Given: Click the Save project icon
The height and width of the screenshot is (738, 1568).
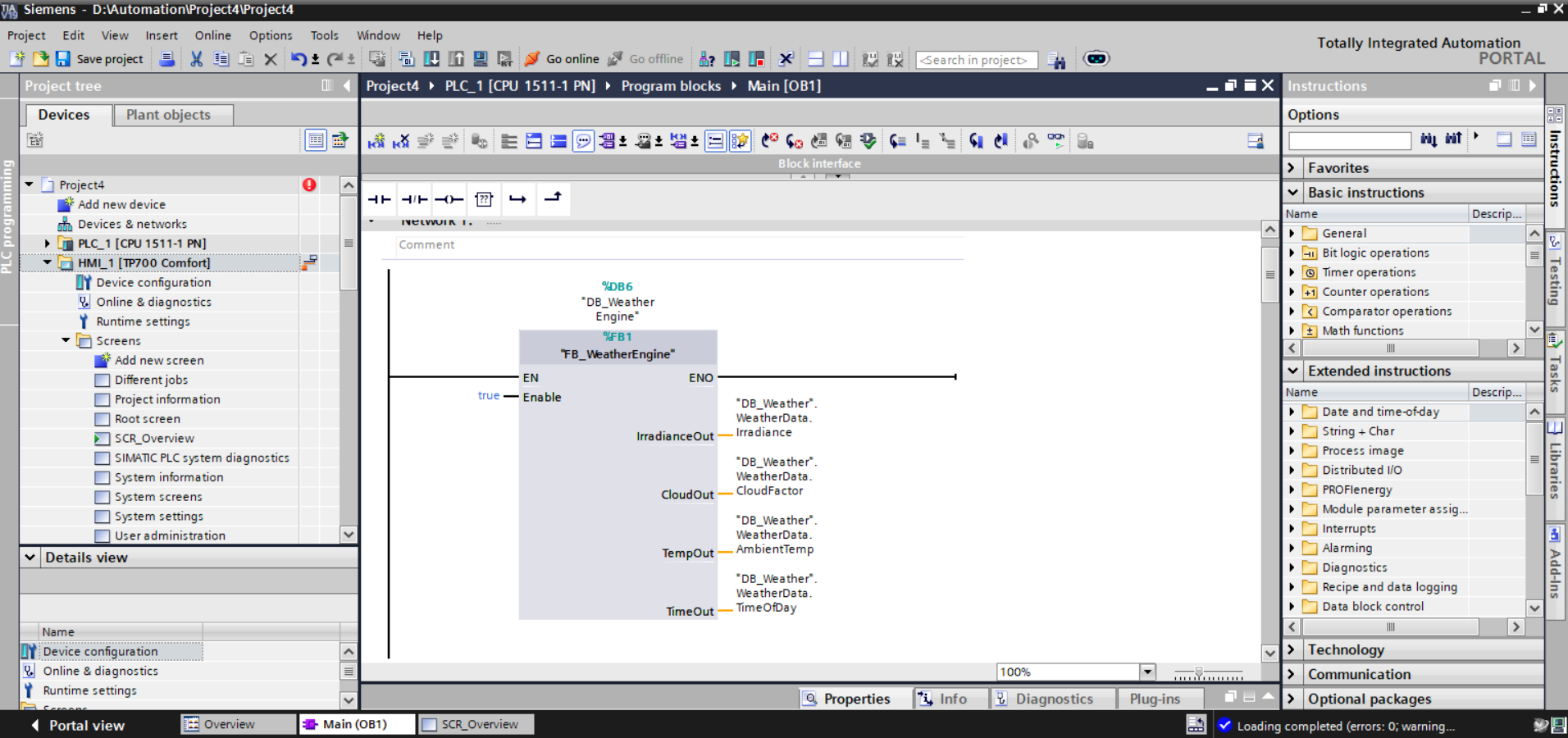Looking at the screenshot, I should pyautogui.click(x=62, y=58).
